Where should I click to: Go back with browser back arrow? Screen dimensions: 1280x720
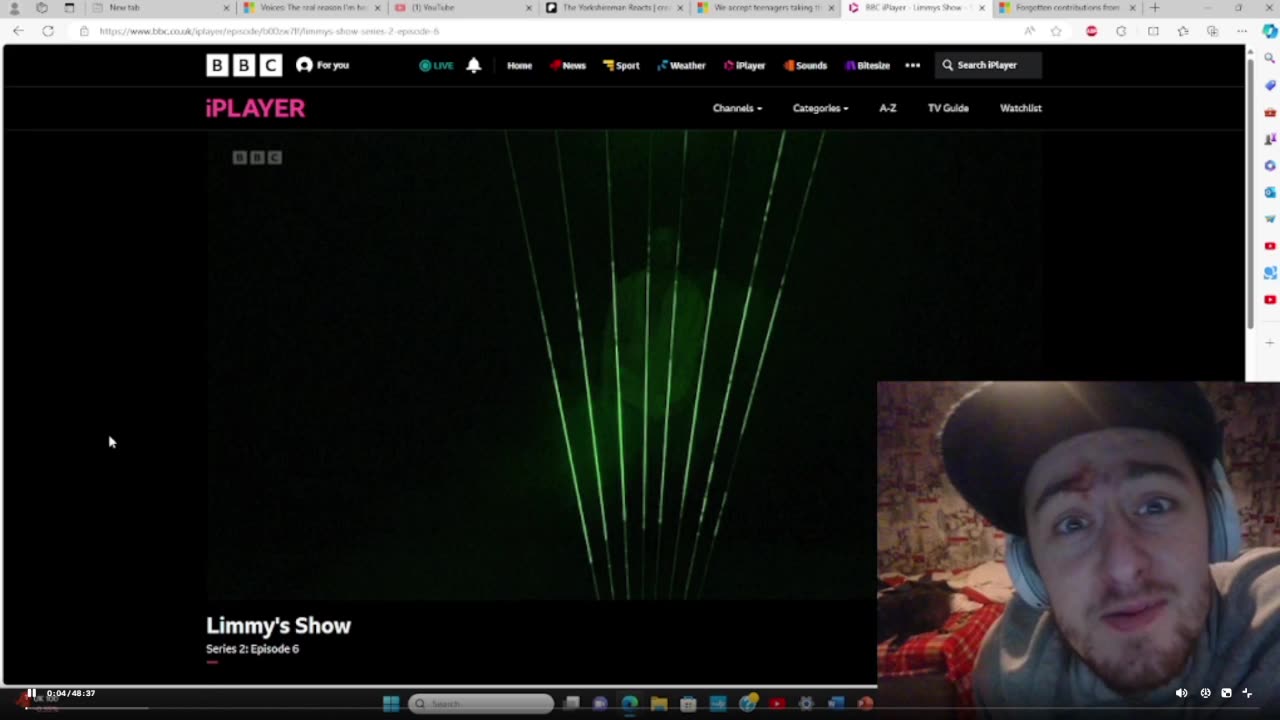coord(18,31)
